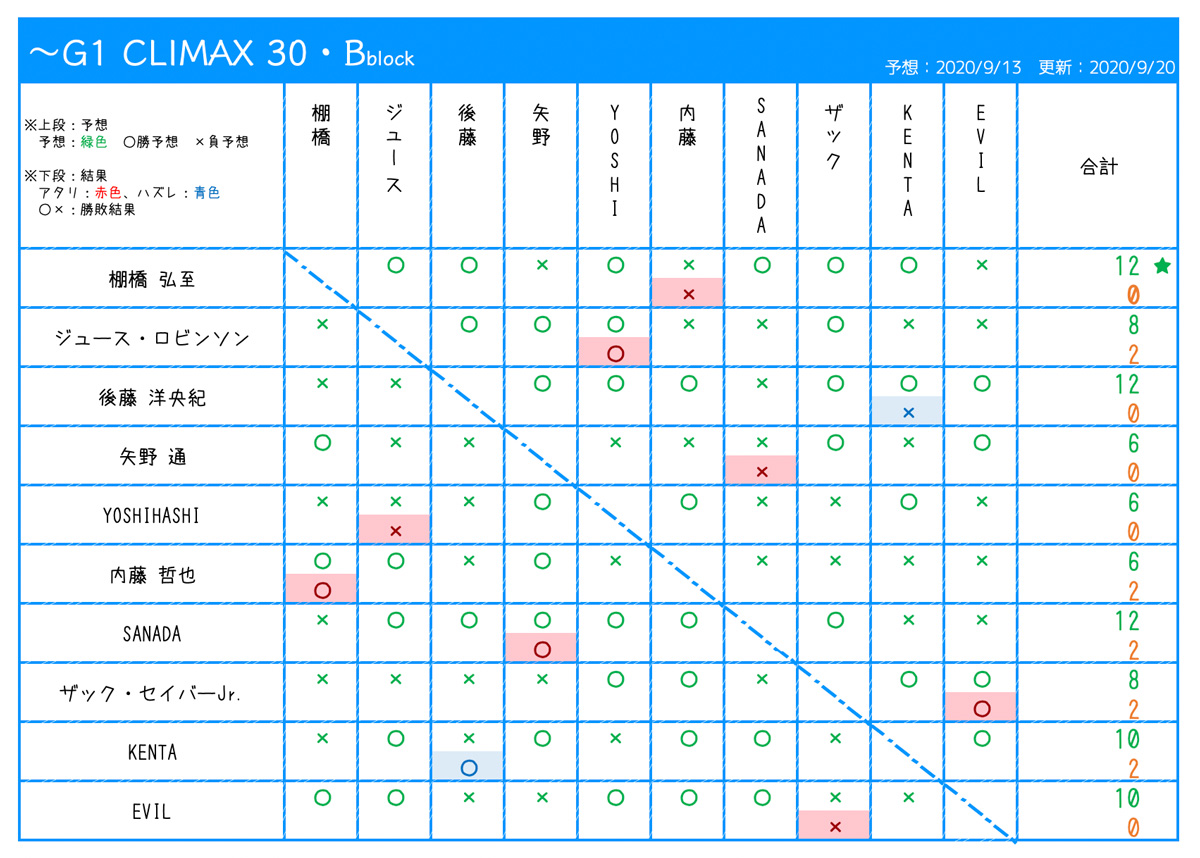Click the blue × result in 後藤 洋央紀 row

[x=908, y=411]
